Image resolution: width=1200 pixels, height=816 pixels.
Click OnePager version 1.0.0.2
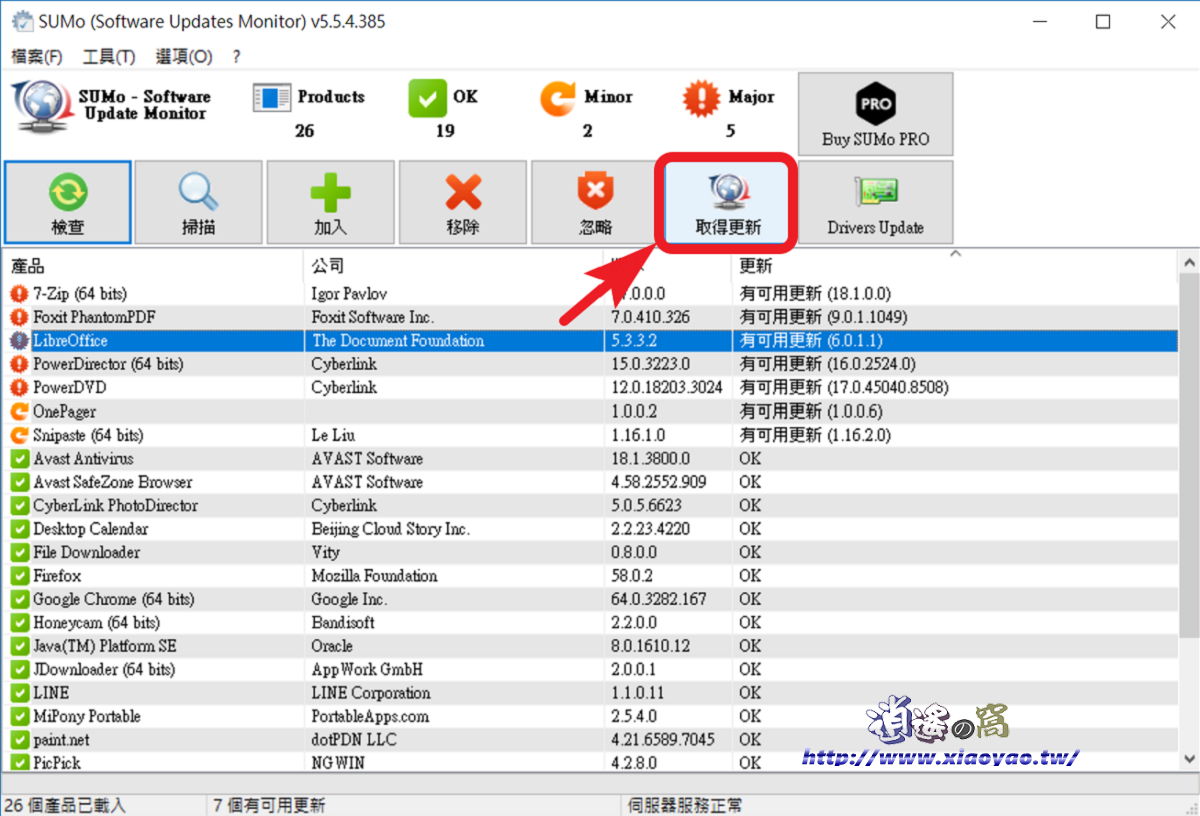coord(634,411)
